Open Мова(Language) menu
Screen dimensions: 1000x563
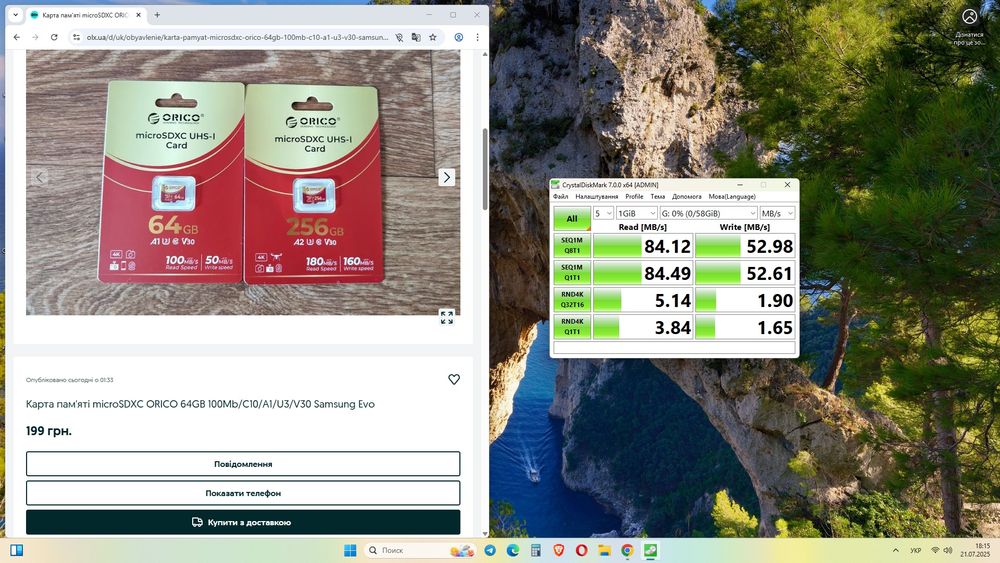coord(732,196)
